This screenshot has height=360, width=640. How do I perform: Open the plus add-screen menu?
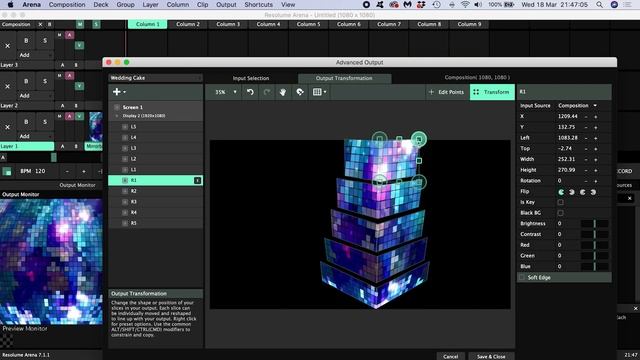119,92
